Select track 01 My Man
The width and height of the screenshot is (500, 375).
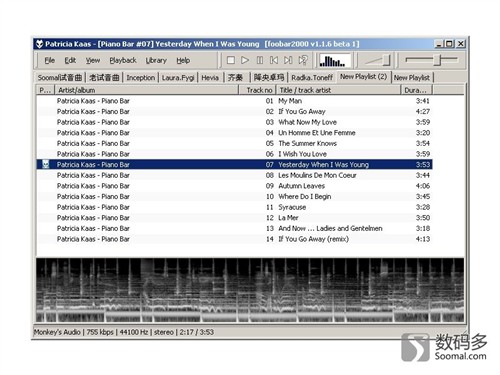tap(234, 101)
